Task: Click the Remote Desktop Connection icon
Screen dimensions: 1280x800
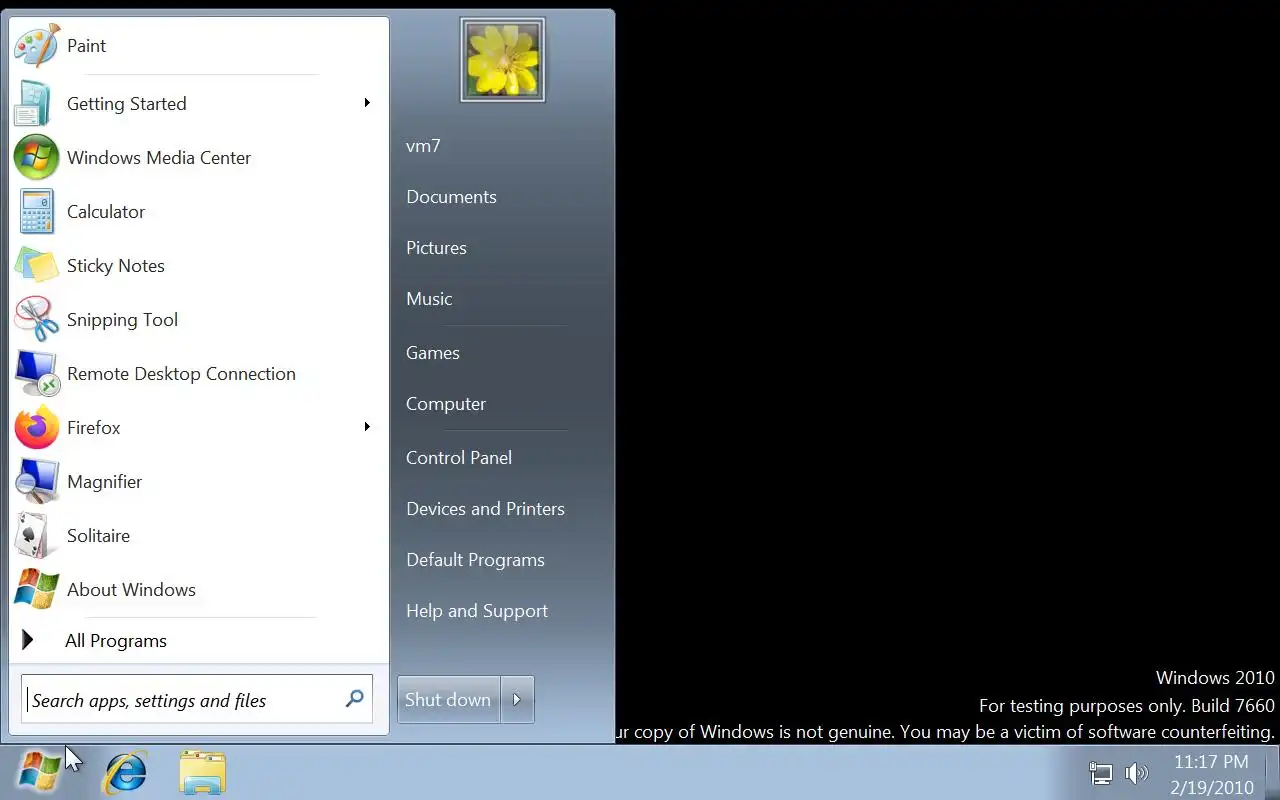Action: [37, 373]
